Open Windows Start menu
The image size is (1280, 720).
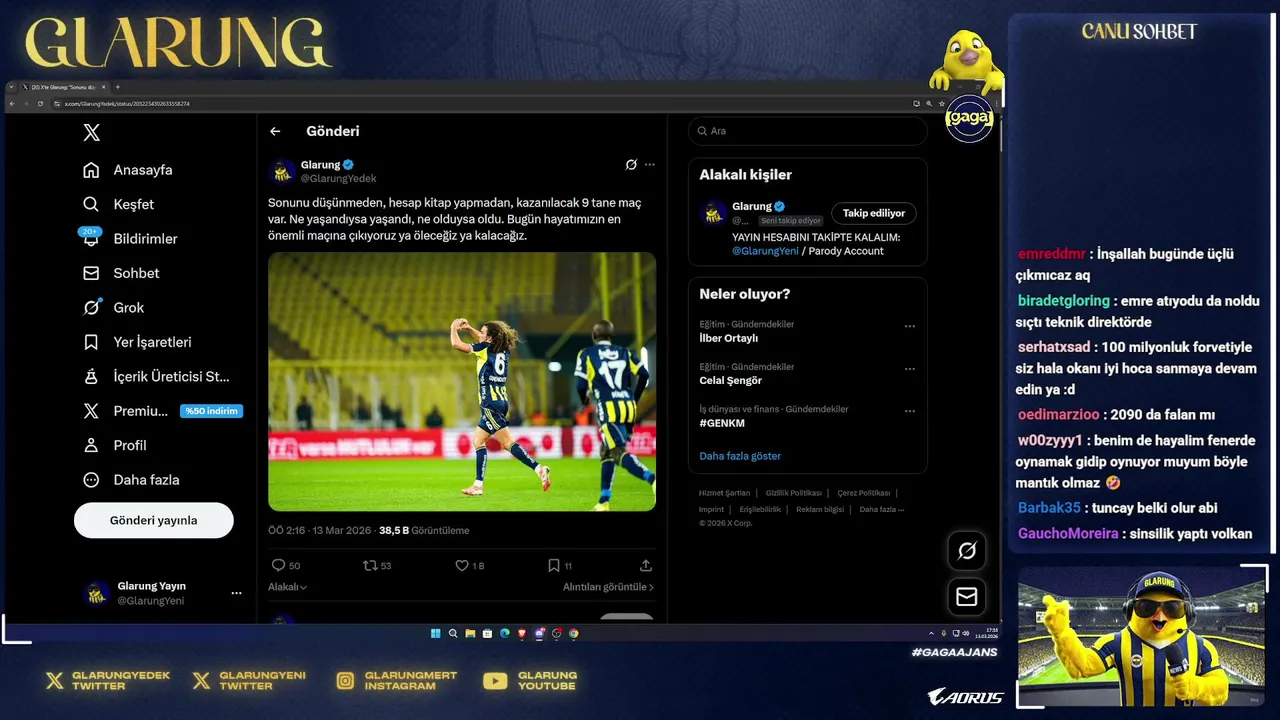436,633
